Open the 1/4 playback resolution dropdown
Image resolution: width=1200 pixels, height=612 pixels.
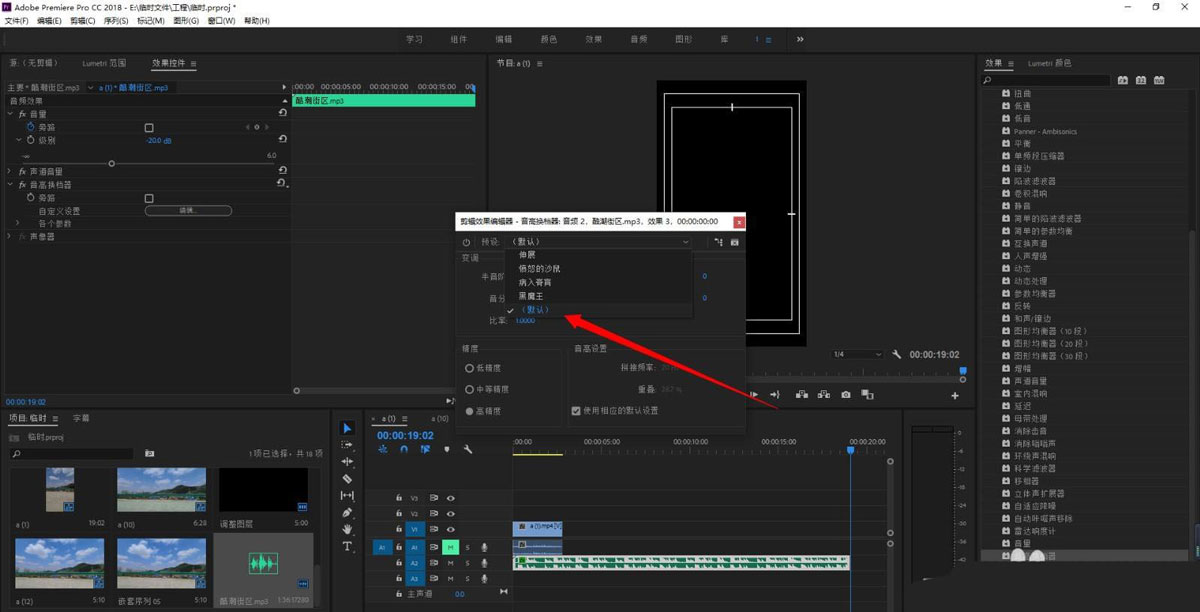(858, 354)
